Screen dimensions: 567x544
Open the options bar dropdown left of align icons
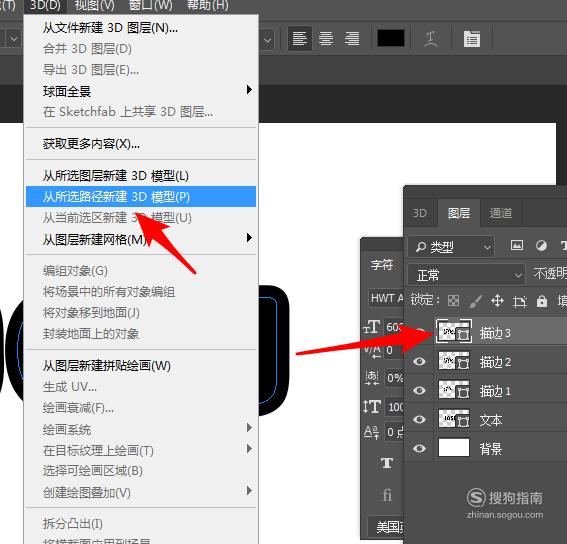coord(268,39)
